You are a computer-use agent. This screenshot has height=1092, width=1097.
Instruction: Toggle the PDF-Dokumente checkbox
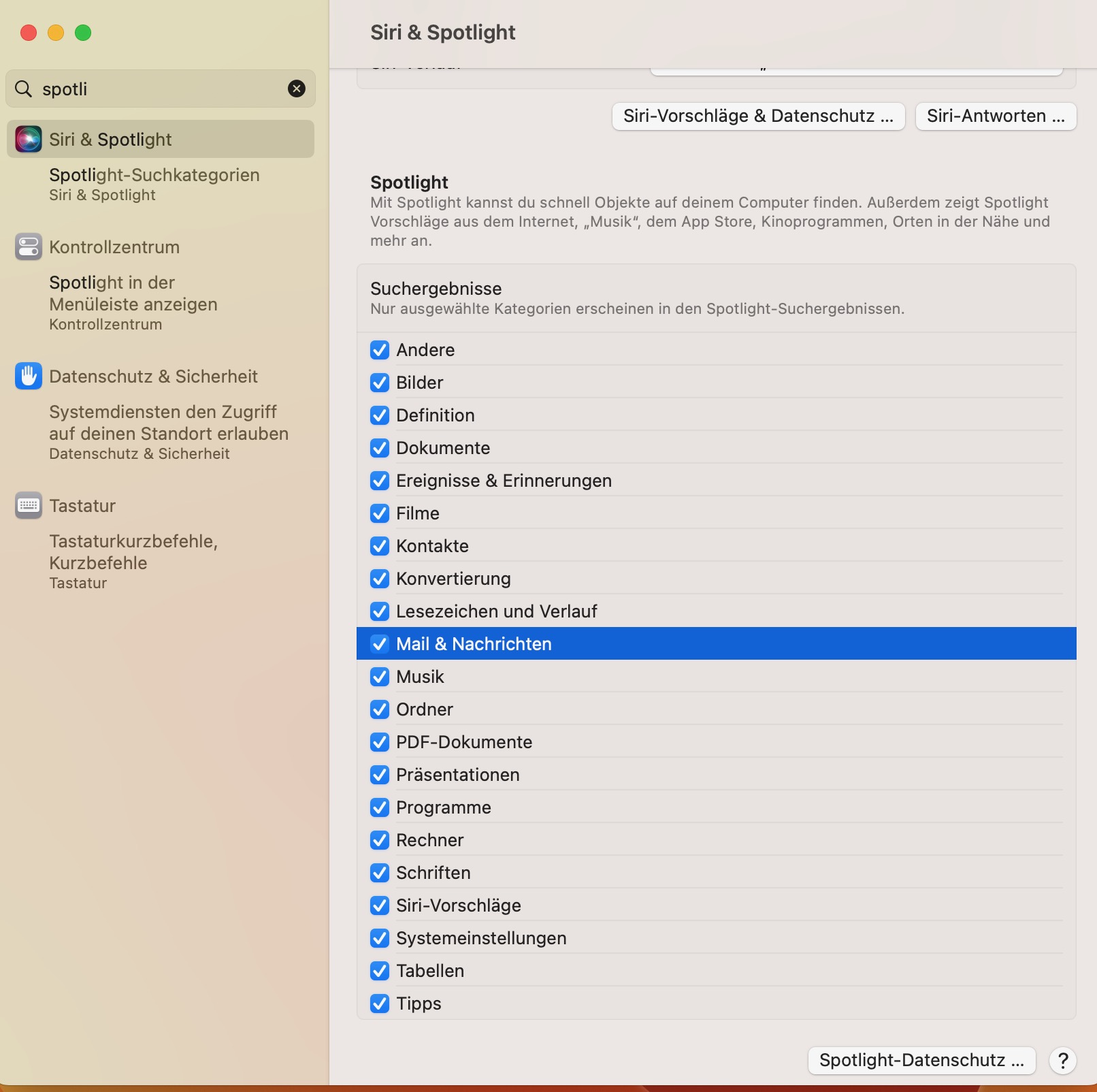pos(380,742)
